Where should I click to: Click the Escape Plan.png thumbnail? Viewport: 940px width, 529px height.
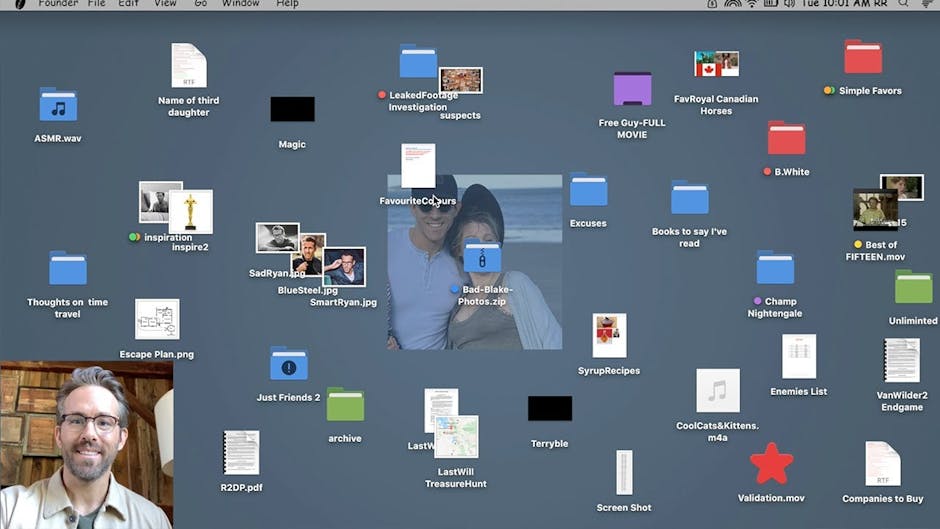point(157,320)
